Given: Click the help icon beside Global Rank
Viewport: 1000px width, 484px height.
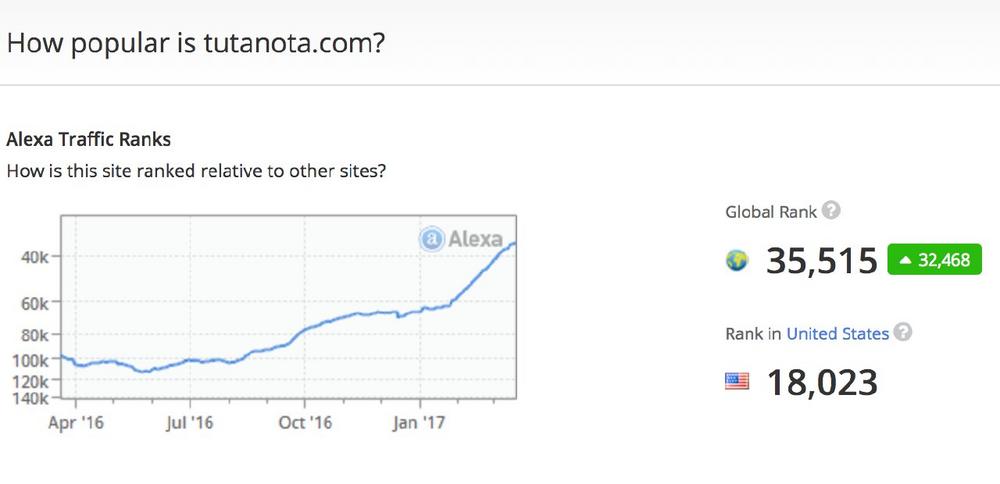Looking at the screenshot, I should point(831,212).
